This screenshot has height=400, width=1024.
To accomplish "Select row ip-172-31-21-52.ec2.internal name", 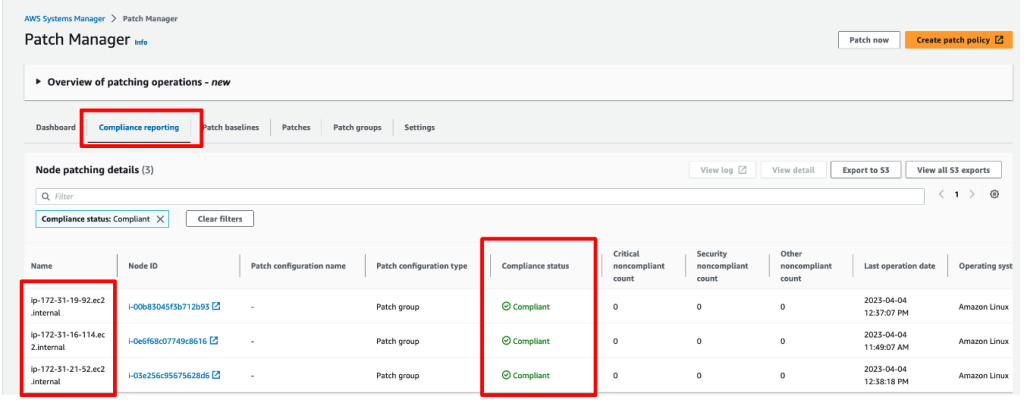I will (x=68, y=375).
